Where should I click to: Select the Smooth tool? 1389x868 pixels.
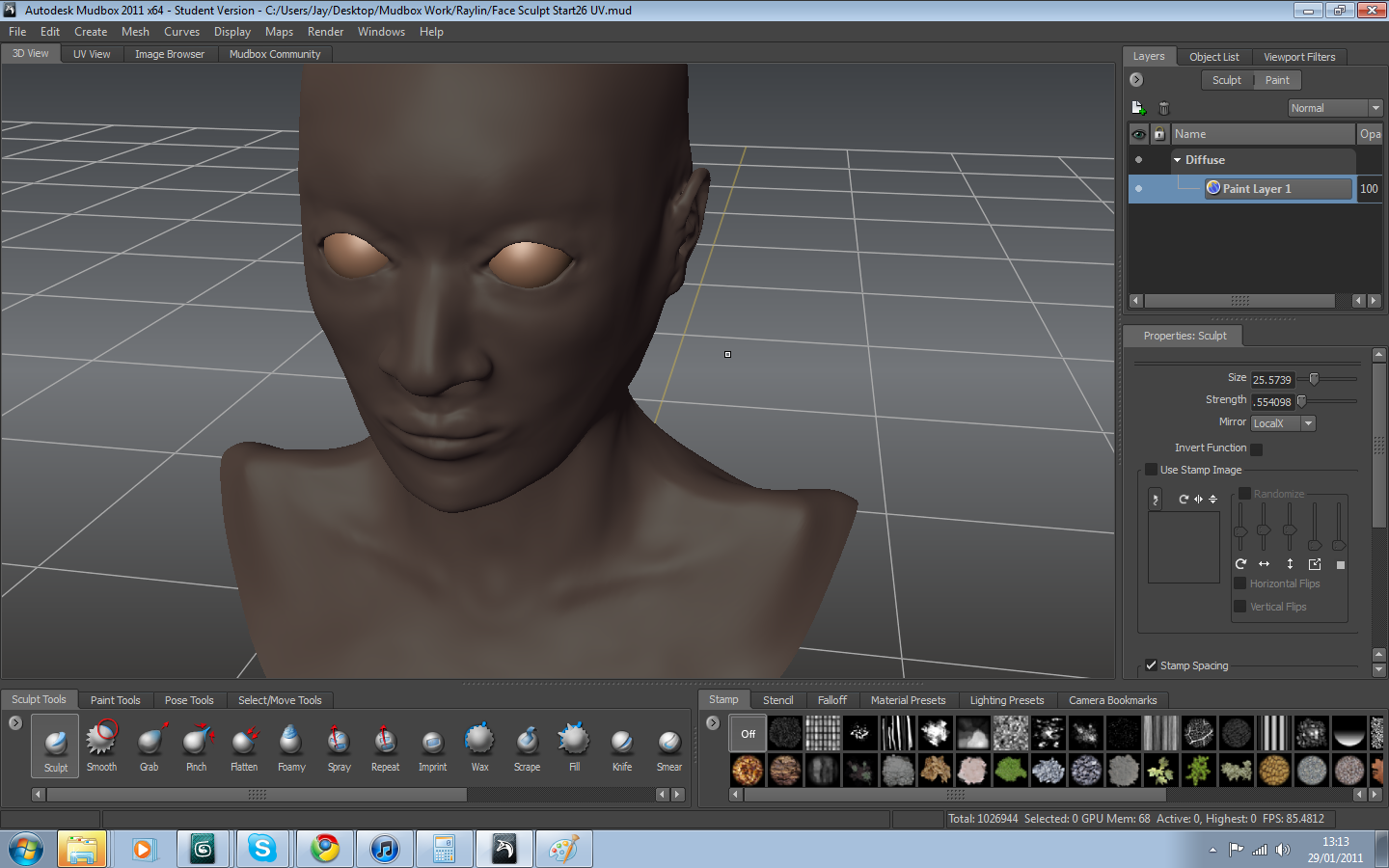(101, 743)
